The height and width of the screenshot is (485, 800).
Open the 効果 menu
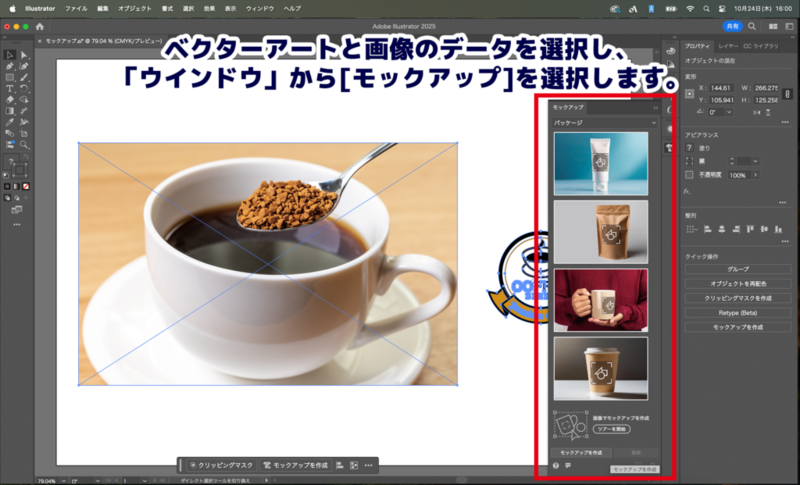coord(209,9)
